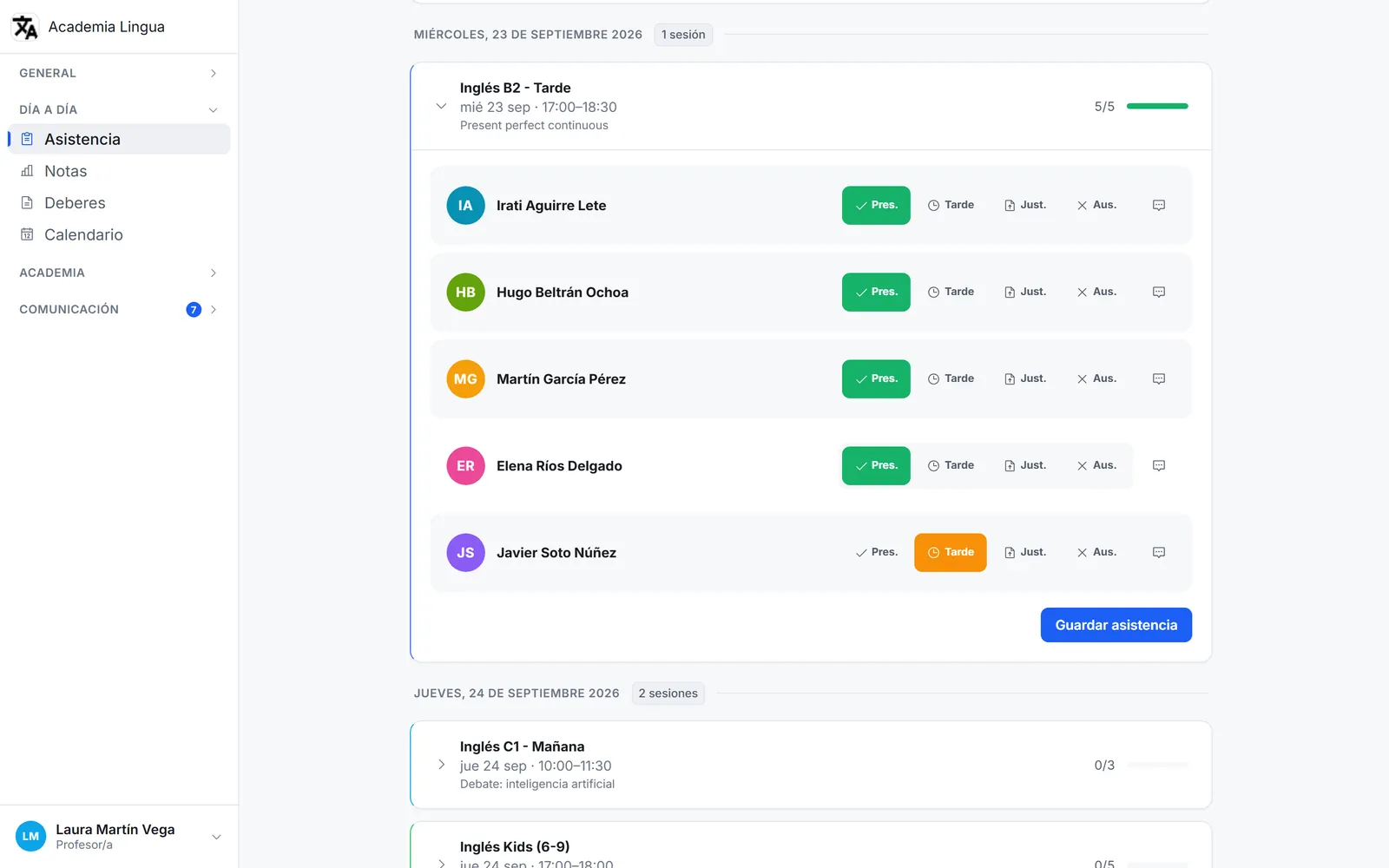The height and width of the screenshot is (868, 1389).
Task: Click the '2 sesiones' count badge
Action: (x=668, y=694)
